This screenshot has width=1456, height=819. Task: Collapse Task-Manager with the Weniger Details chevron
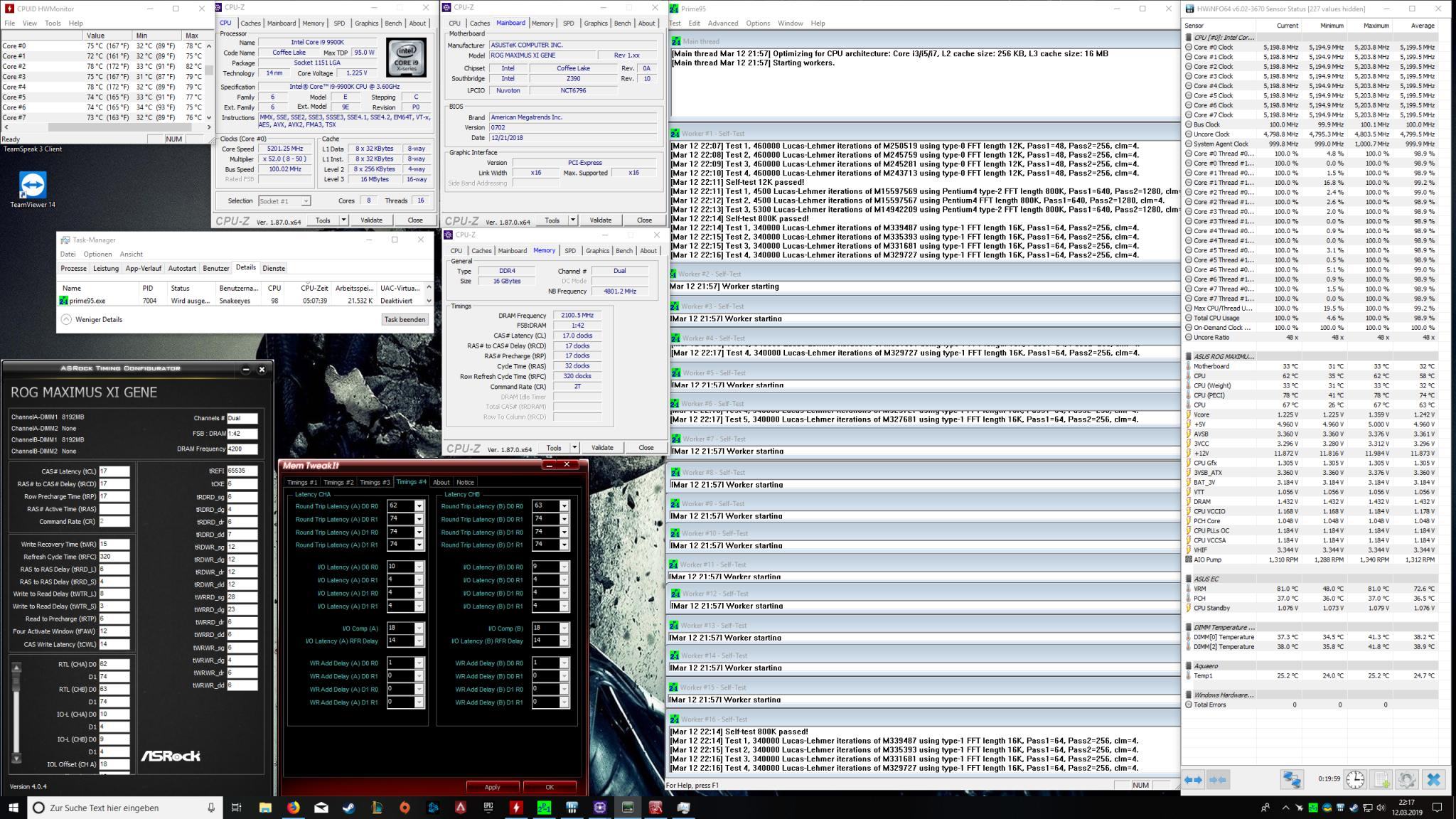66,319
